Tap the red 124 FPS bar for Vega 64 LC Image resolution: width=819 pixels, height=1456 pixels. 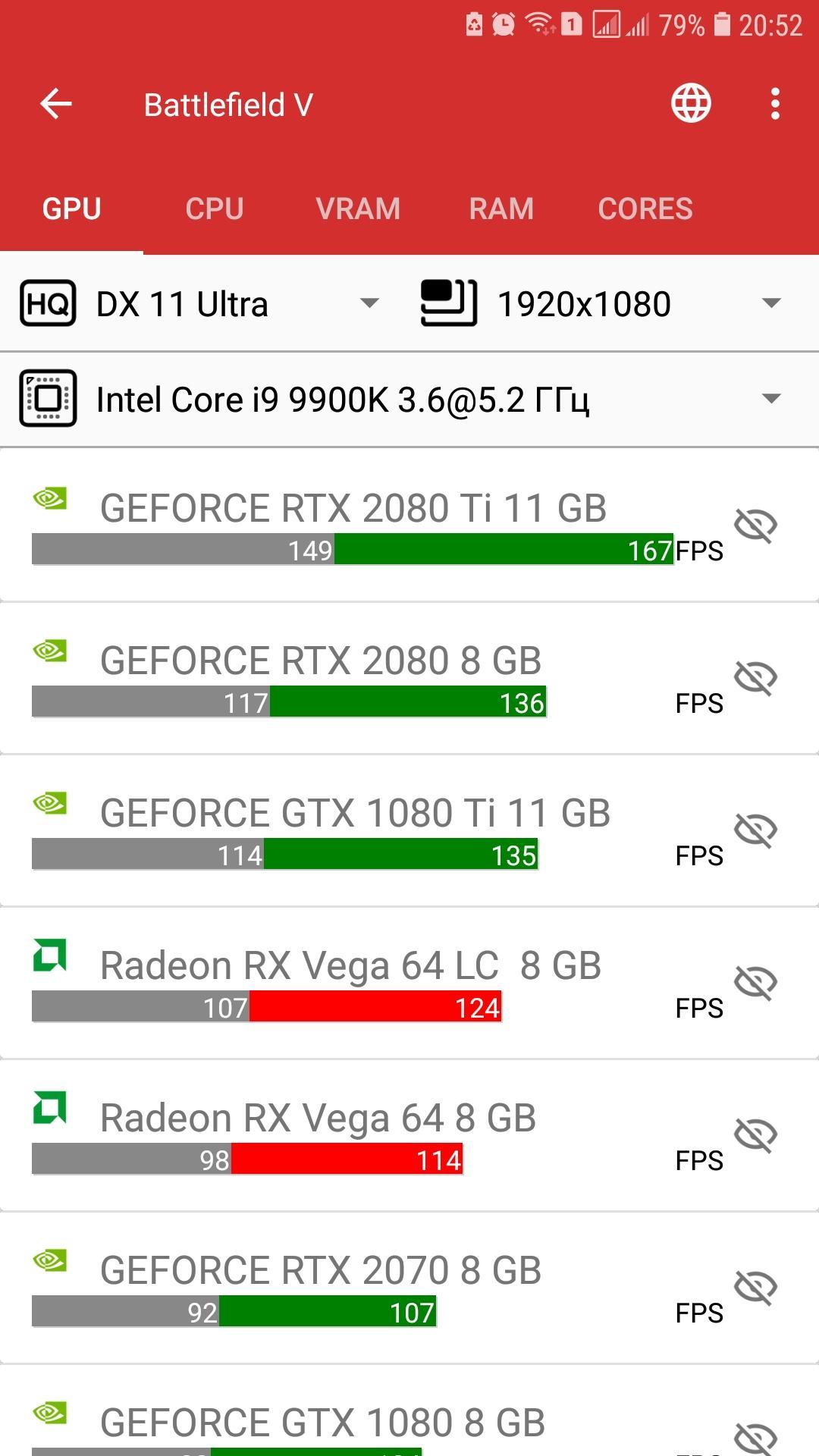click(x=375, y=1007)
